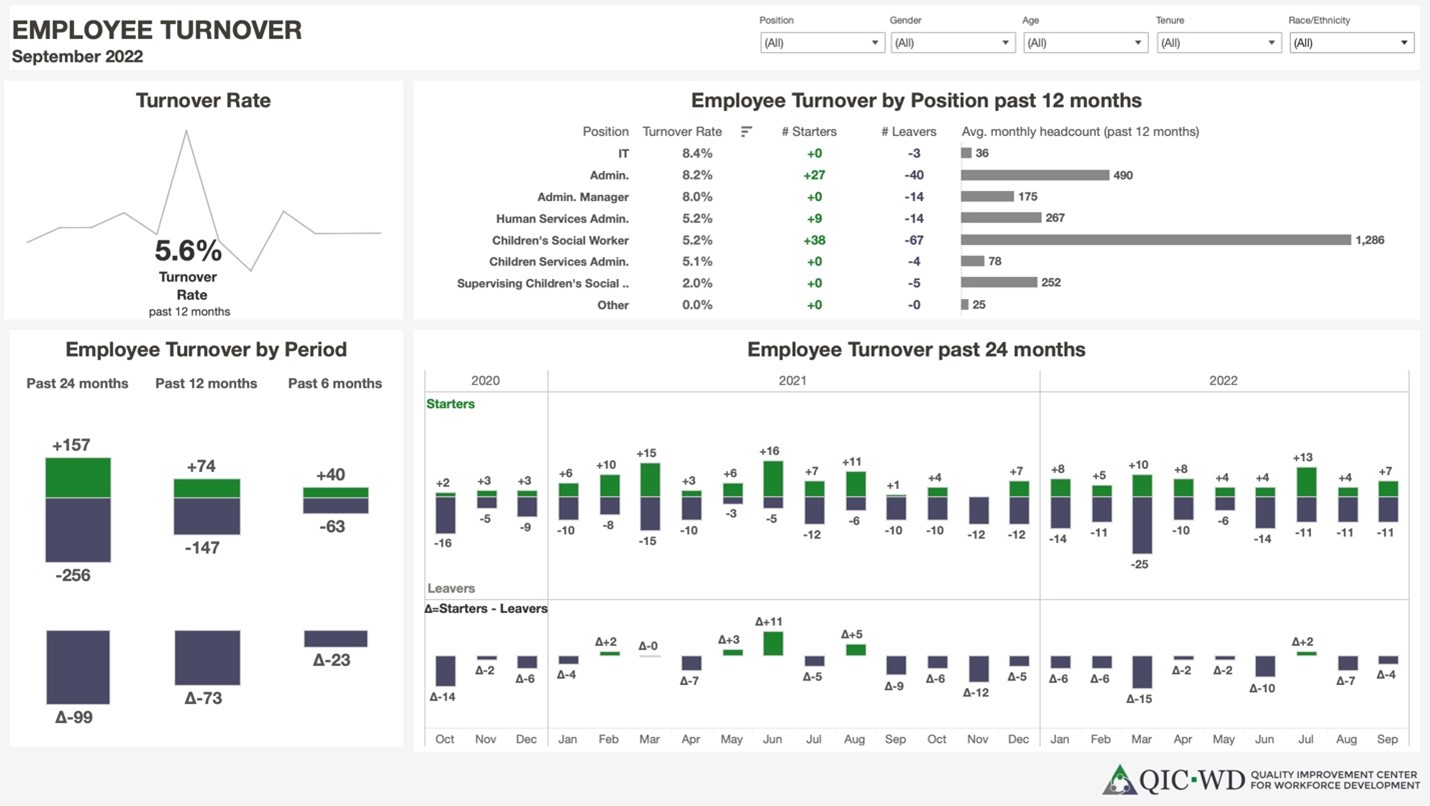Click the -40 leavers value
This screenshot has height=806, width=1430.
pyautogui.click(x=913, y=175)
